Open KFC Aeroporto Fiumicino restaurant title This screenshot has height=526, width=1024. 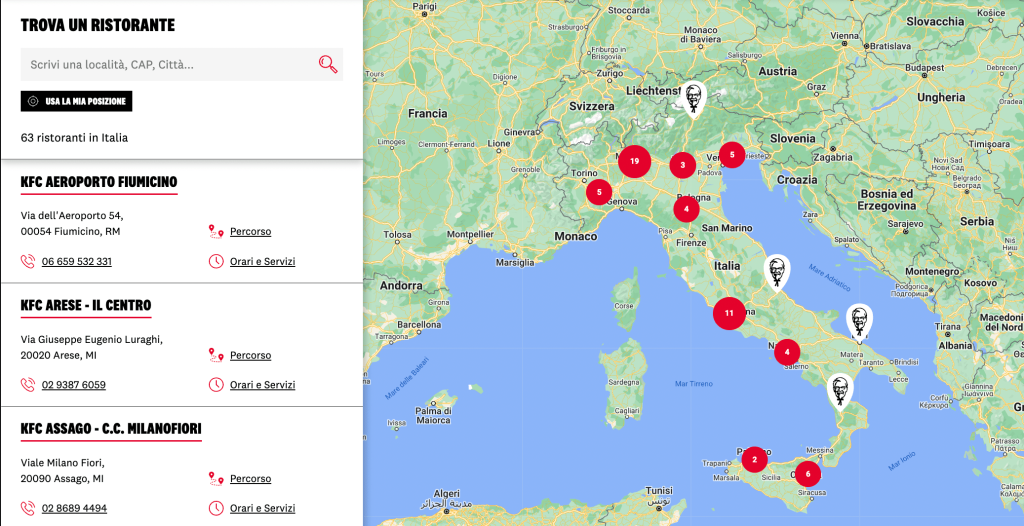[99, 182]
